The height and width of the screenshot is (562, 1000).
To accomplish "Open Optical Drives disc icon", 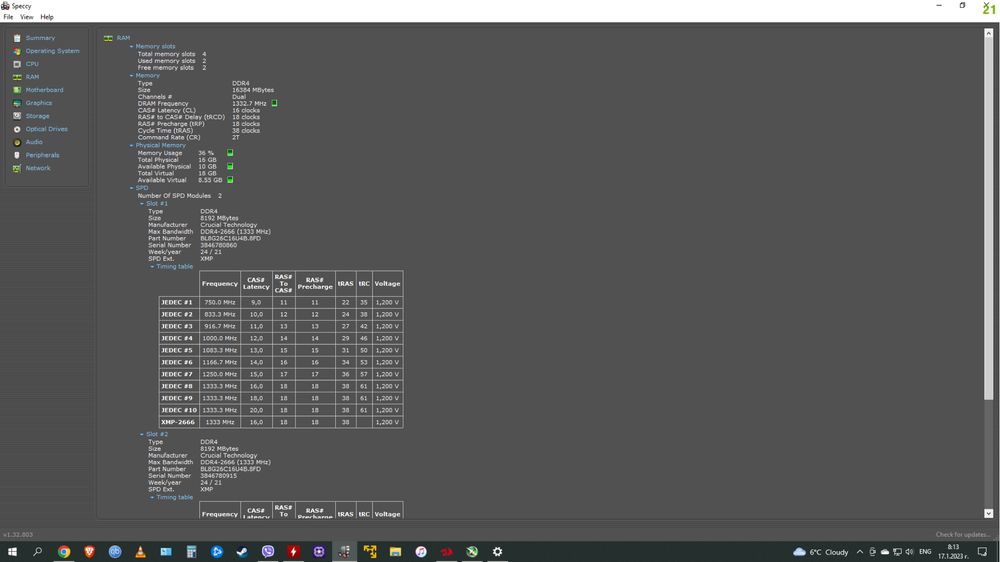I will [17, 129].
